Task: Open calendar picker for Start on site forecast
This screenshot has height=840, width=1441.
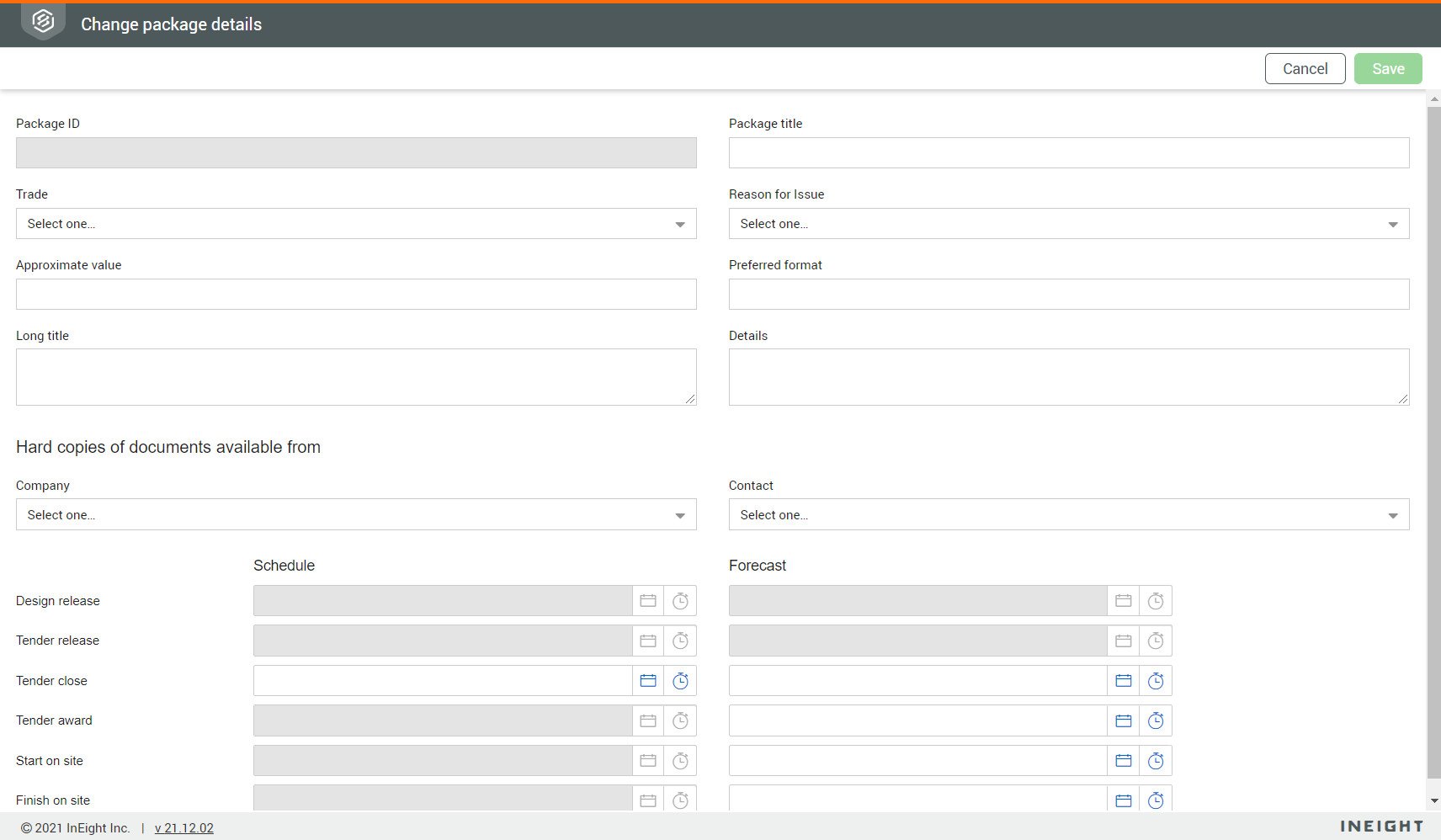Action: pyautogui.click(x=1123, y=761)
